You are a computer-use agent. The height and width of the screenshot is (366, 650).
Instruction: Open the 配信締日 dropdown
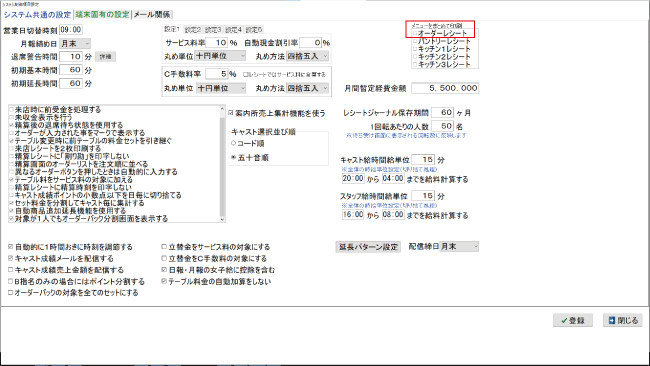click(x=459, y=247)
